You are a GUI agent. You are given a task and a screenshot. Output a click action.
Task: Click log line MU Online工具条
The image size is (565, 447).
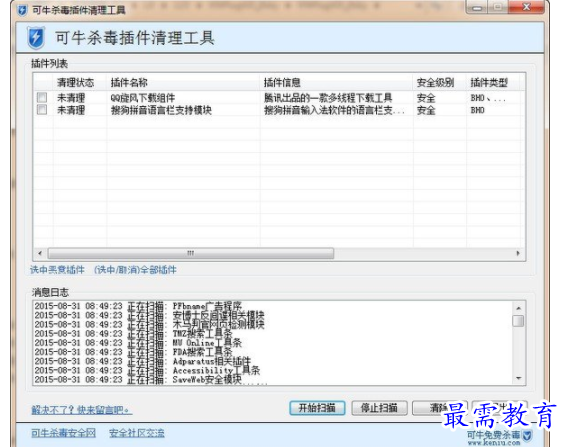click(x=138, y=343)
